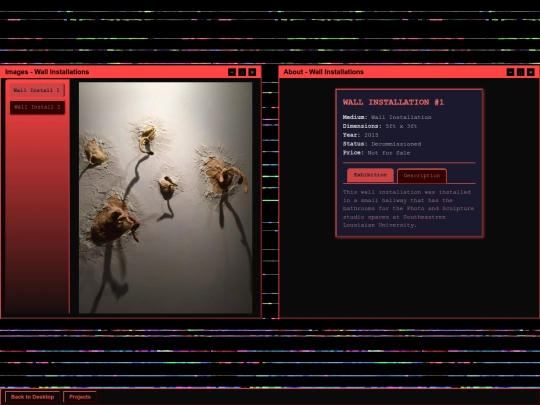The width and height of the screenshot is (540, 405).
Task: Close the About - Wall Installations window
Action: click(x=531, y=72)
